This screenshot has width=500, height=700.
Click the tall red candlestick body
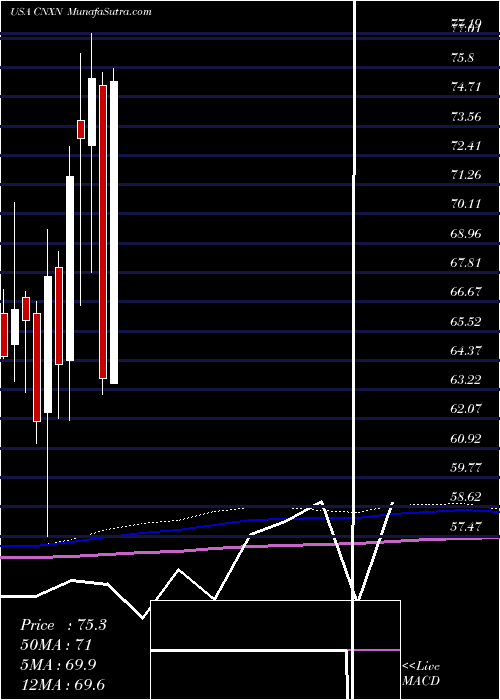pos(103,232)
